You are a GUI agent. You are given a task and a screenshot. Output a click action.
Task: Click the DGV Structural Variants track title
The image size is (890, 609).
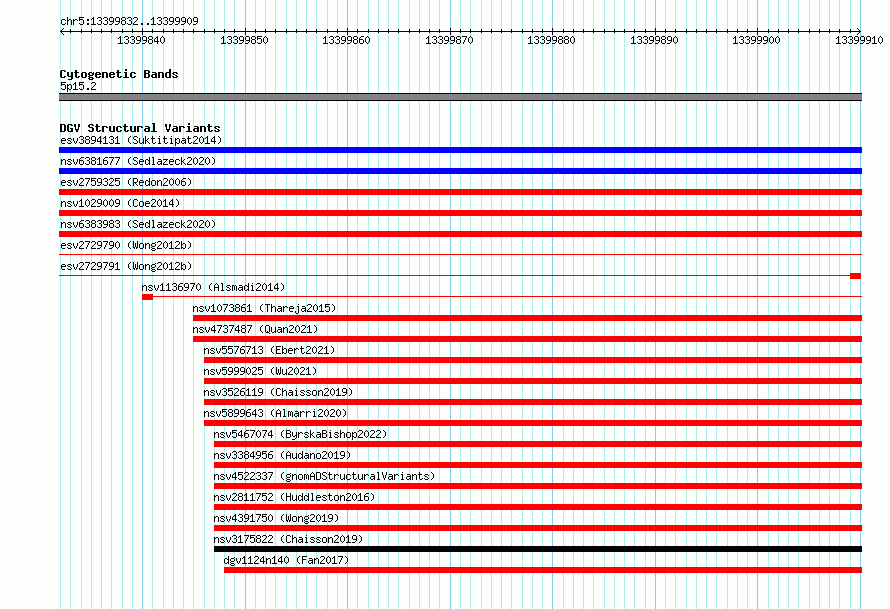(140, 128)
